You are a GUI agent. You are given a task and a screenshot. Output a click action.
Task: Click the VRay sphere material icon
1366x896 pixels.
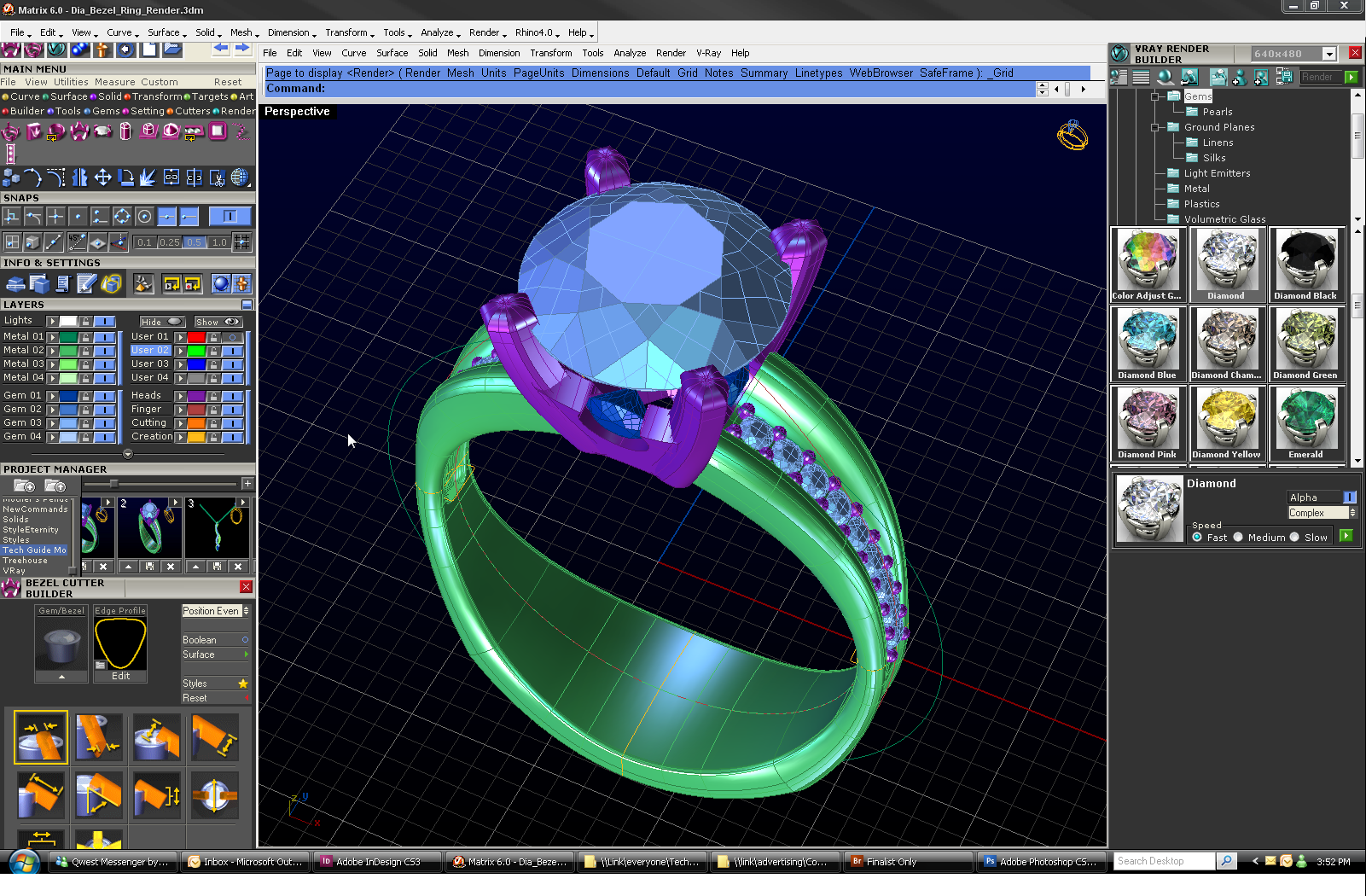click(1165, 77)
